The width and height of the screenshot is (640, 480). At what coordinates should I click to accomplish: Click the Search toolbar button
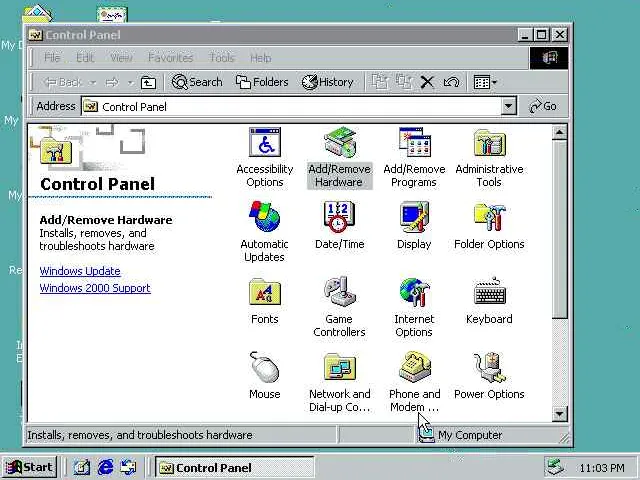[x=197, y=82]
